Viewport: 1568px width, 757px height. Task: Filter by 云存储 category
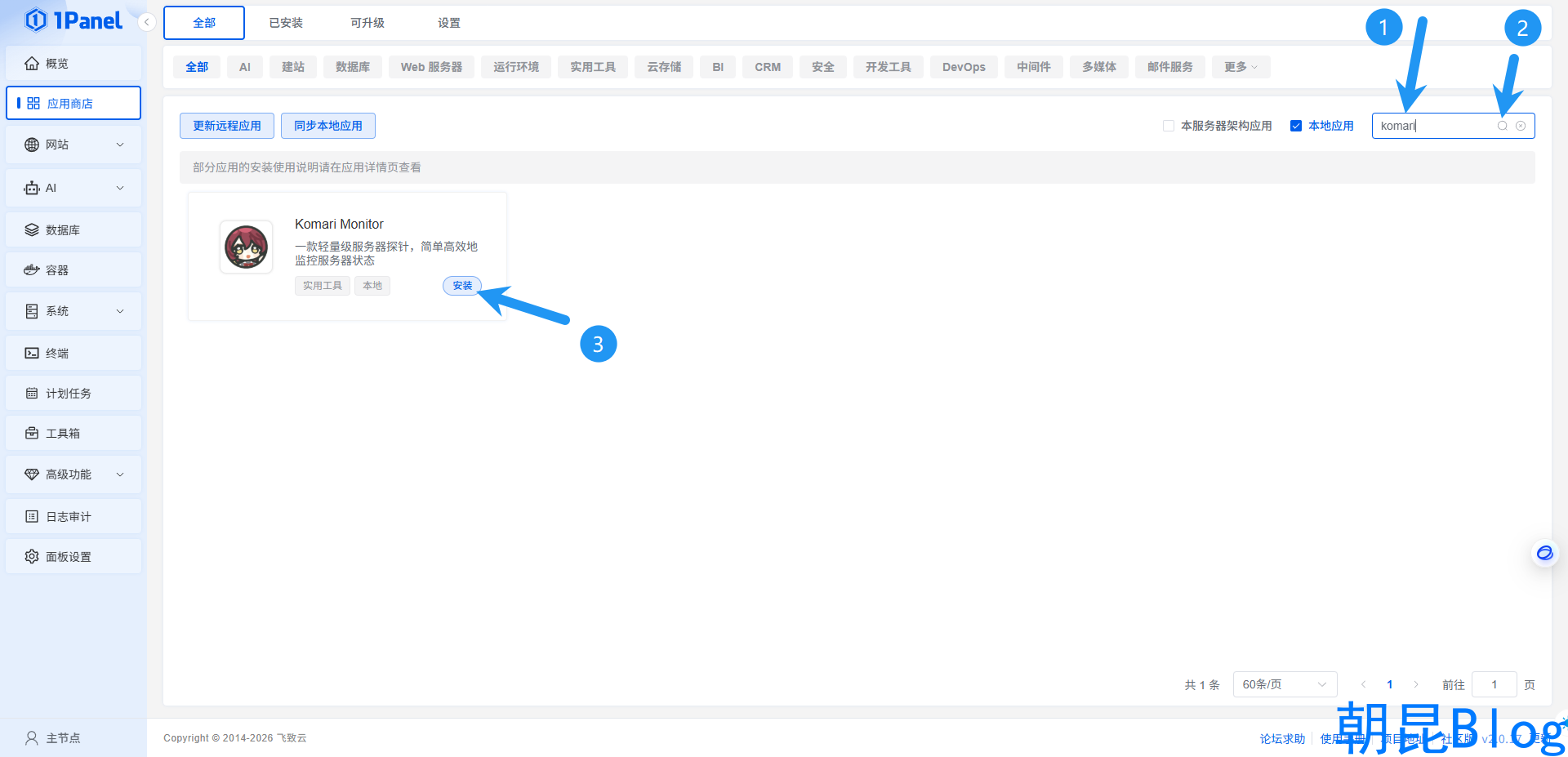pyautogui.click(x=664, y=67)
